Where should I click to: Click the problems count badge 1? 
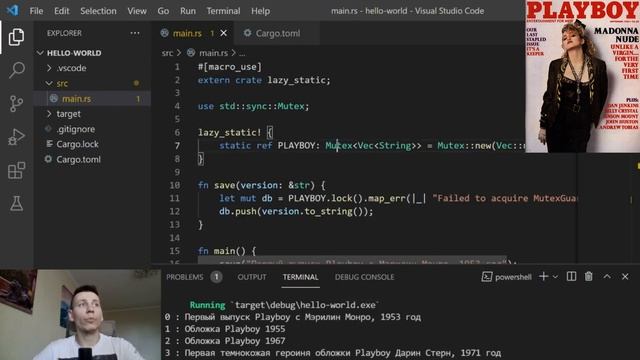coord(216,277)
